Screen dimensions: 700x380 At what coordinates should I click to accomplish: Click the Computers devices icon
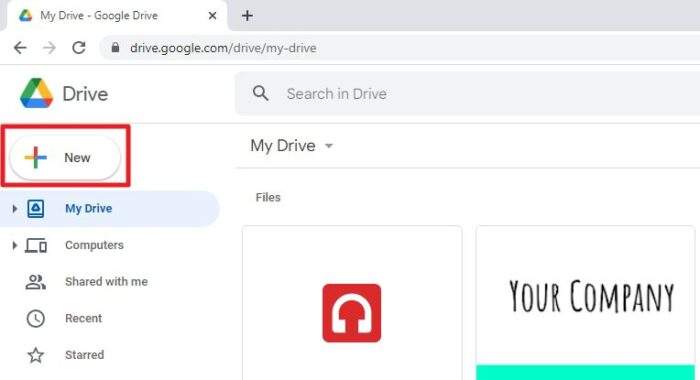point(36,245)
